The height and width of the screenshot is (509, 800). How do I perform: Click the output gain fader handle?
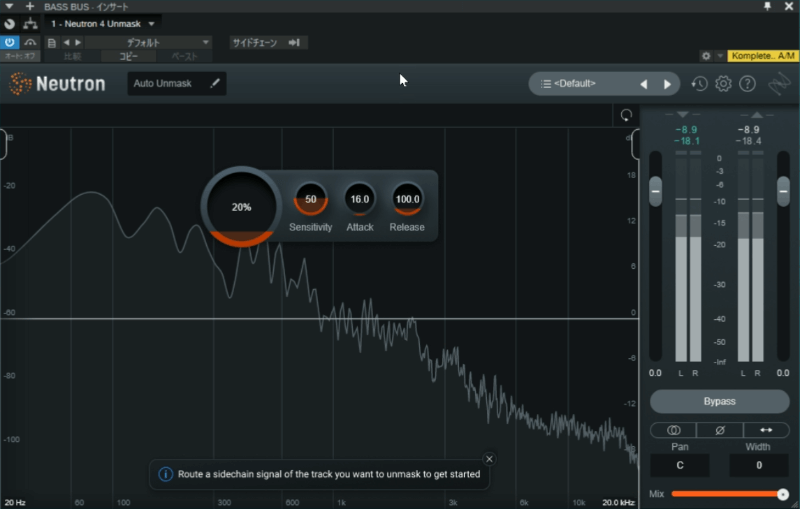pos(783,192)
